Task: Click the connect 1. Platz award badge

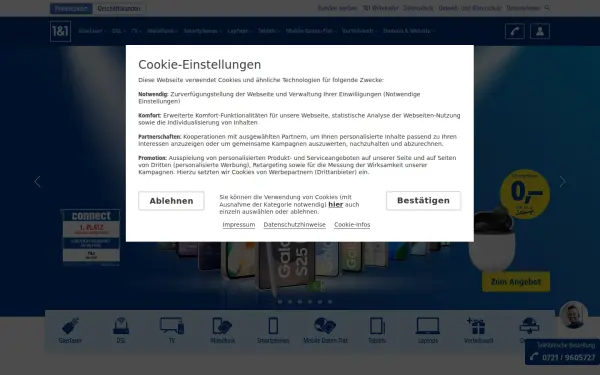Action: click(91, 237)
